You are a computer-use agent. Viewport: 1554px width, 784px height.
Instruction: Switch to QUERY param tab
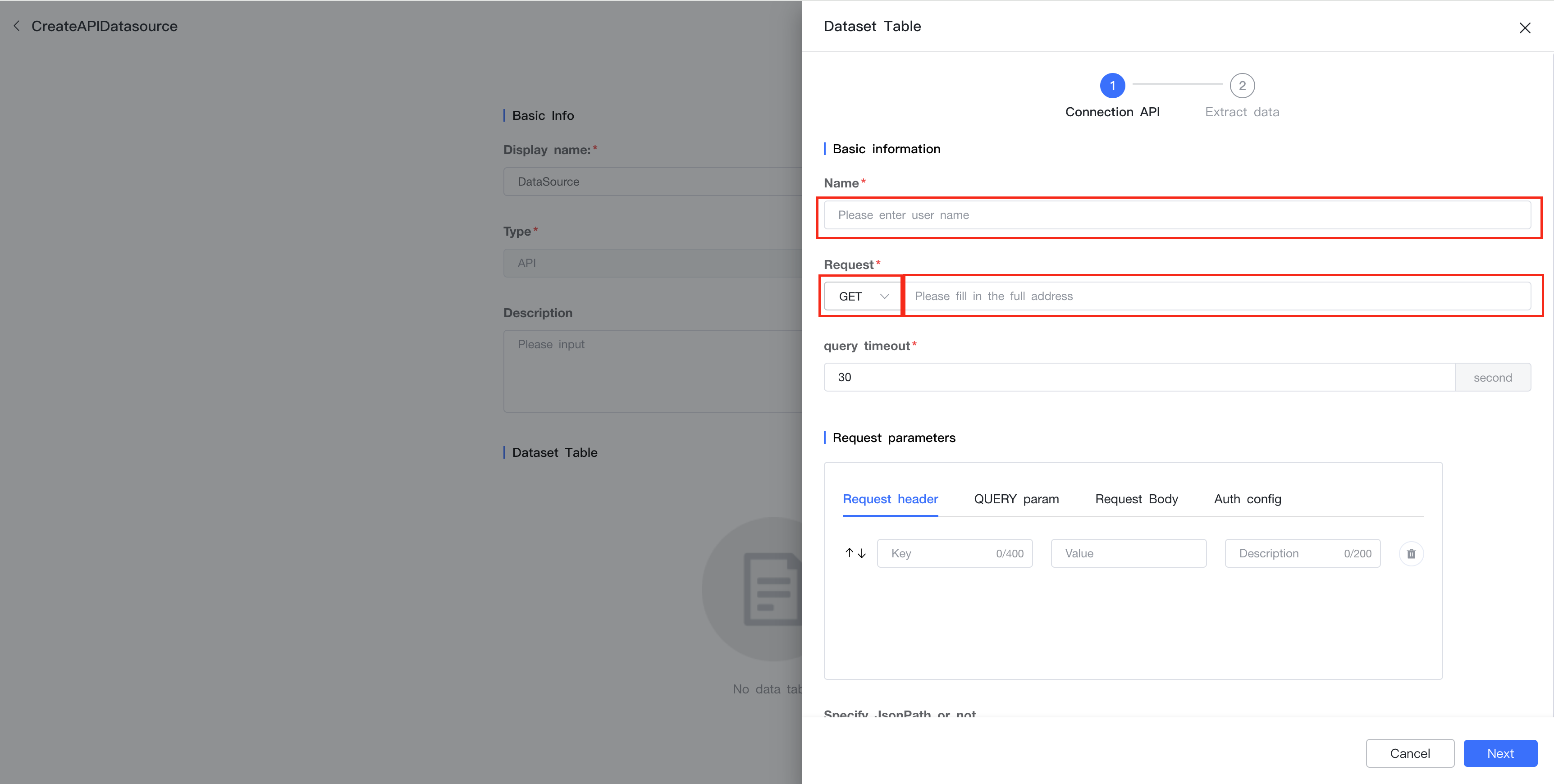(1016, 499)
